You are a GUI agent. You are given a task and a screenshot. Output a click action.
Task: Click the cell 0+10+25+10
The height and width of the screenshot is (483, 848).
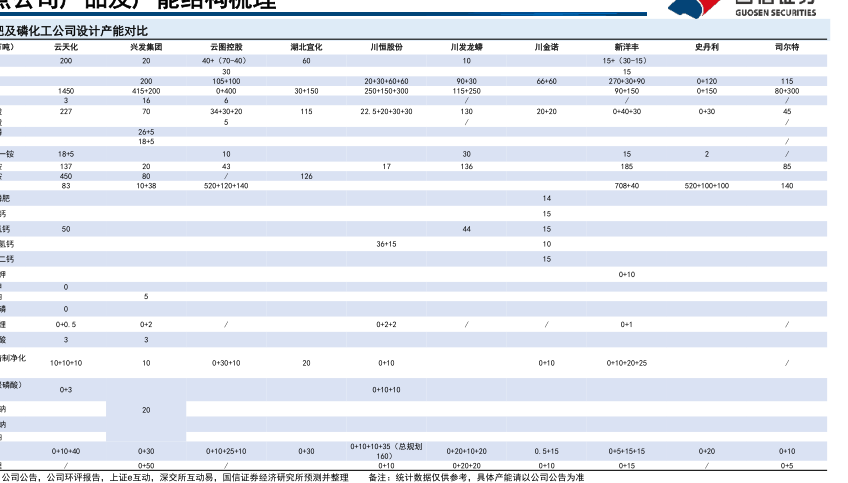[226, 451]
